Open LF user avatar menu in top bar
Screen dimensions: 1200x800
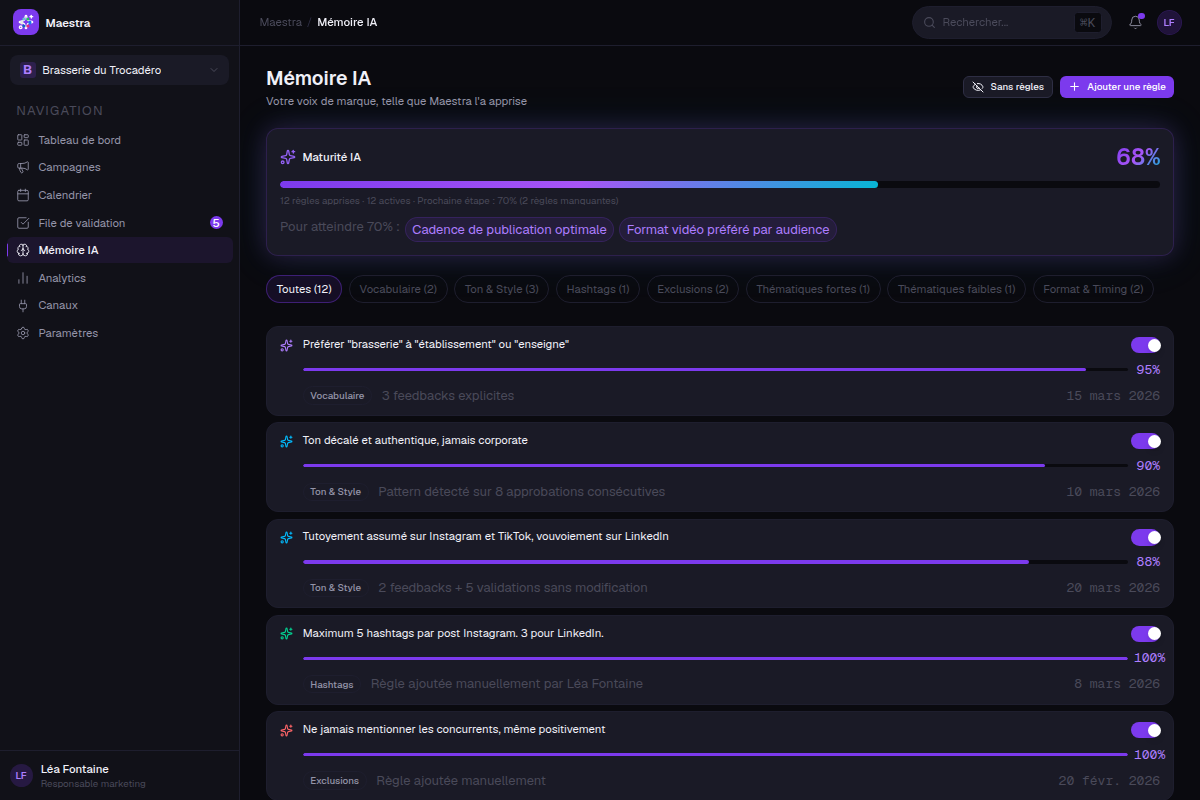point(1169,22)
